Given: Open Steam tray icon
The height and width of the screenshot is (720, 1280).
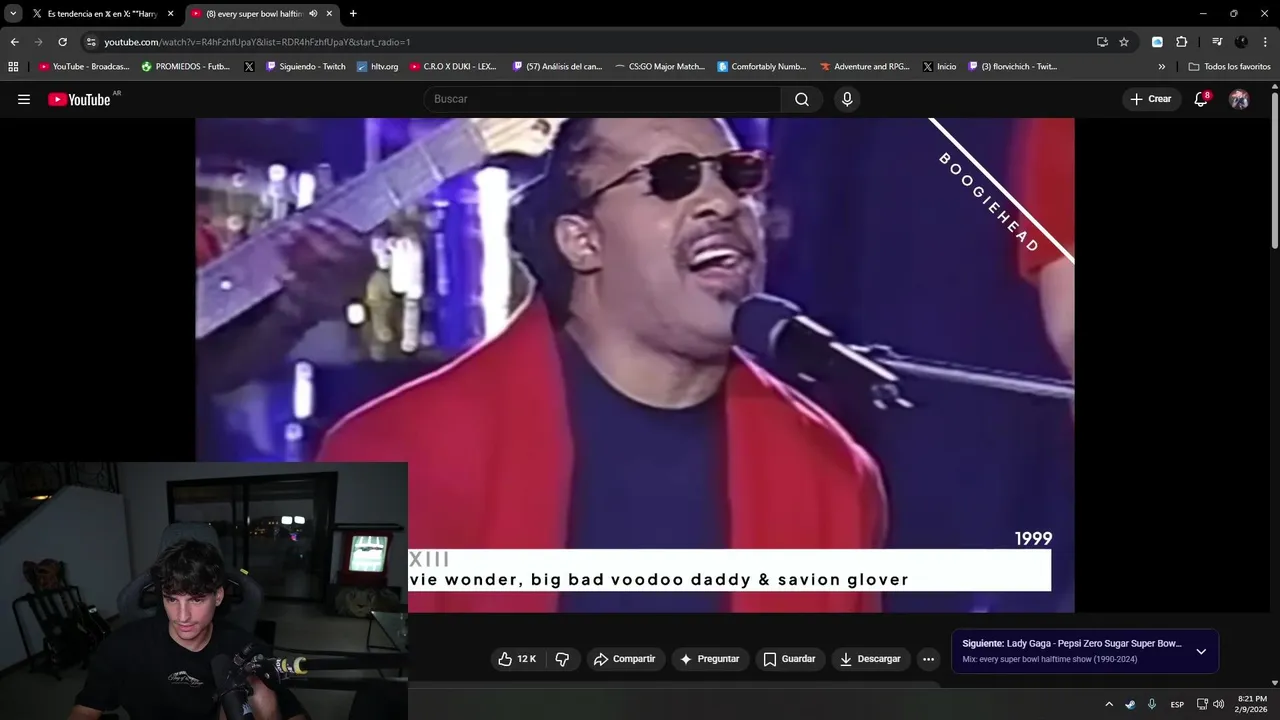Looking at the screenshot, I should pyautogui.click(x=1130, y=704).
